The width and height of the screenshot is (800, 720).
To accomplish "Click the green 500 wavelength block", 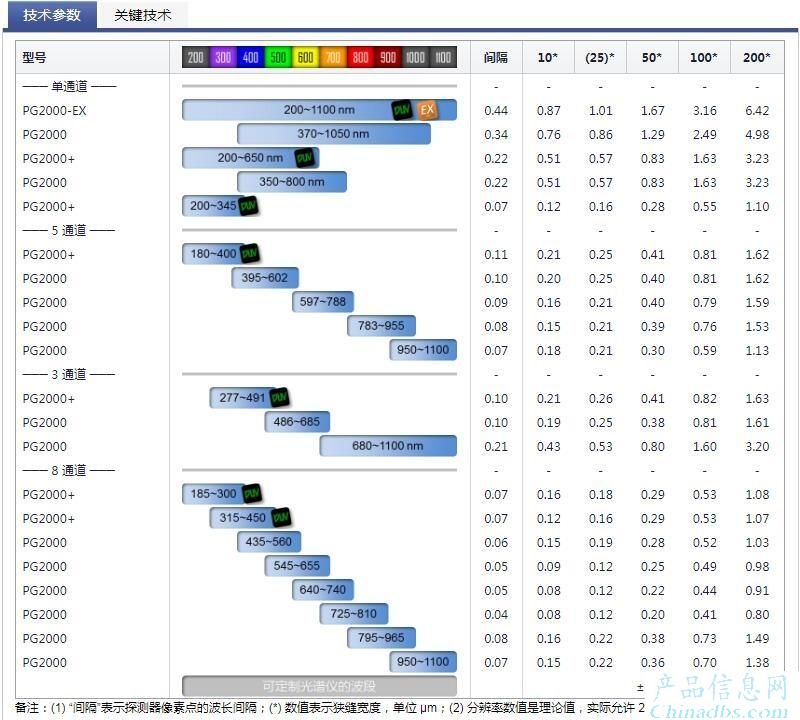I will click(278, 57).
